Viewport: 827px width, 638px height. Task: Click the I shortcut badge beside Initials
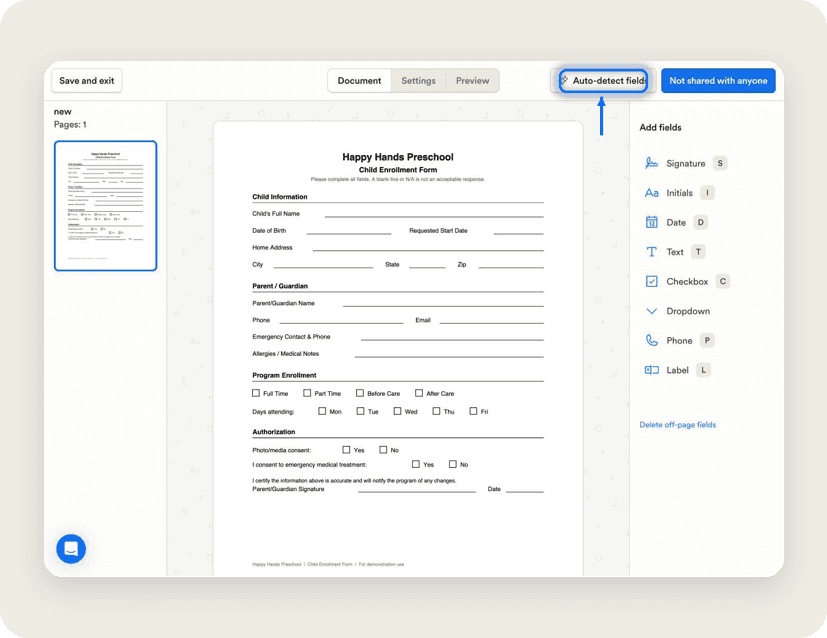pyautogui.click(x=707, y=192)
